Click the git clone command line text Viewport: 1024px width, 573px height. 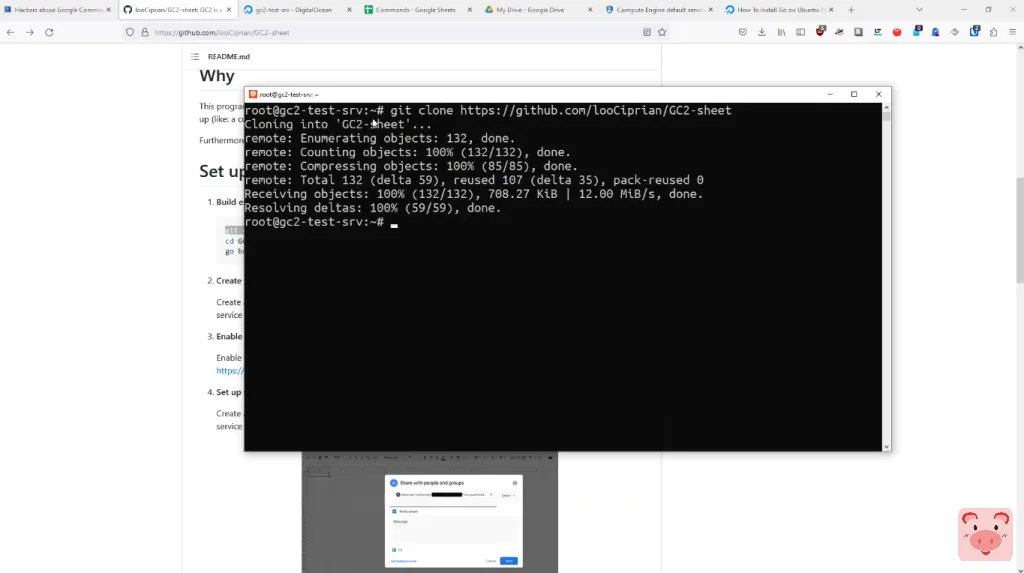pyautogui.click(x=560, y=110)
